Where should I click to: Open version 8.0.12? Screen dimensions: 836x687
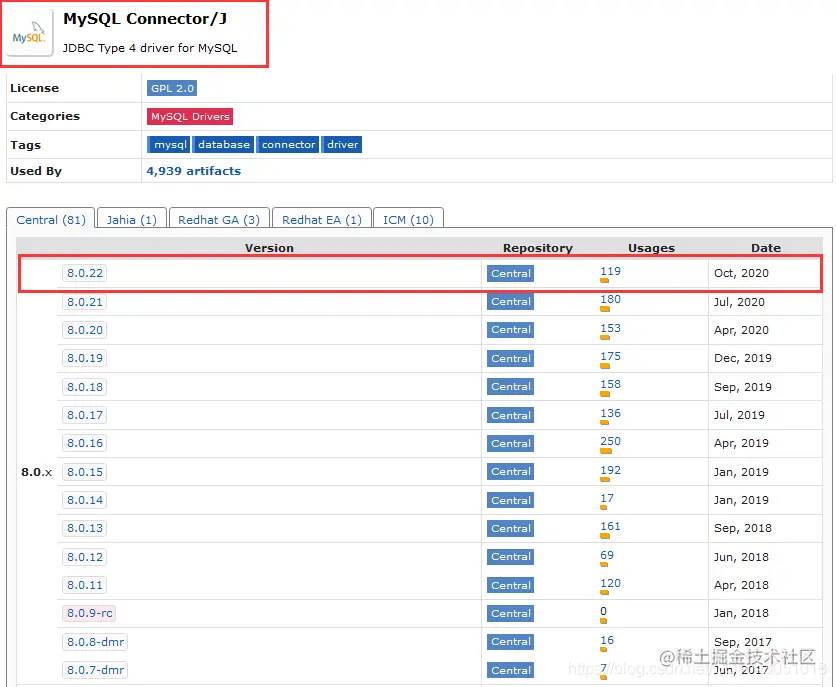point(84,557)
